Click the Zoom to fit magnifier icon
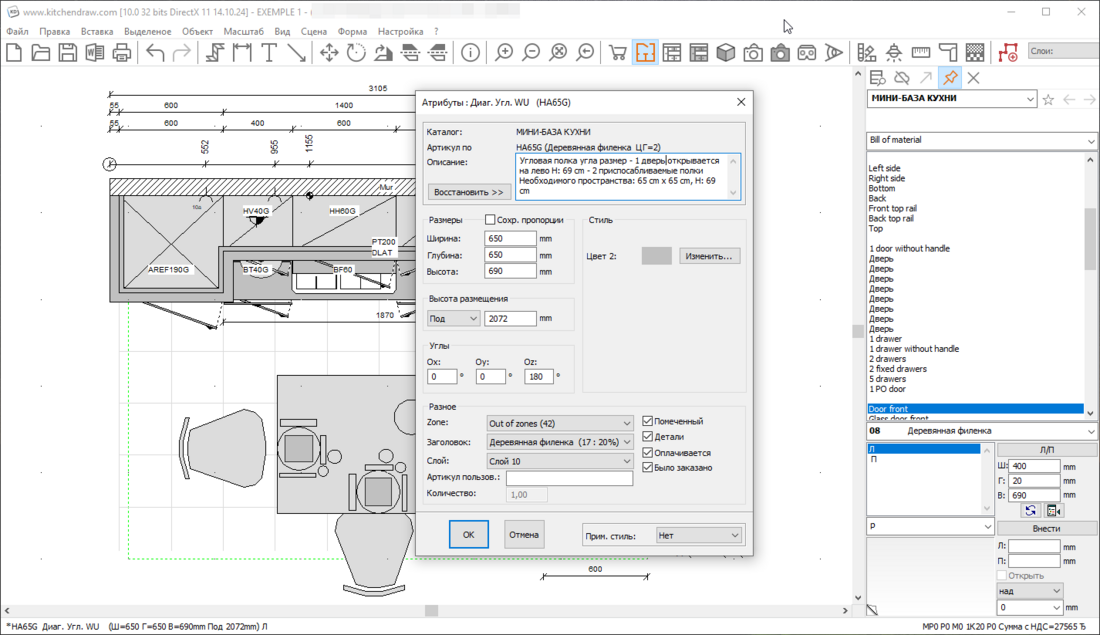 pyautogui.click(x=558, y=53)
